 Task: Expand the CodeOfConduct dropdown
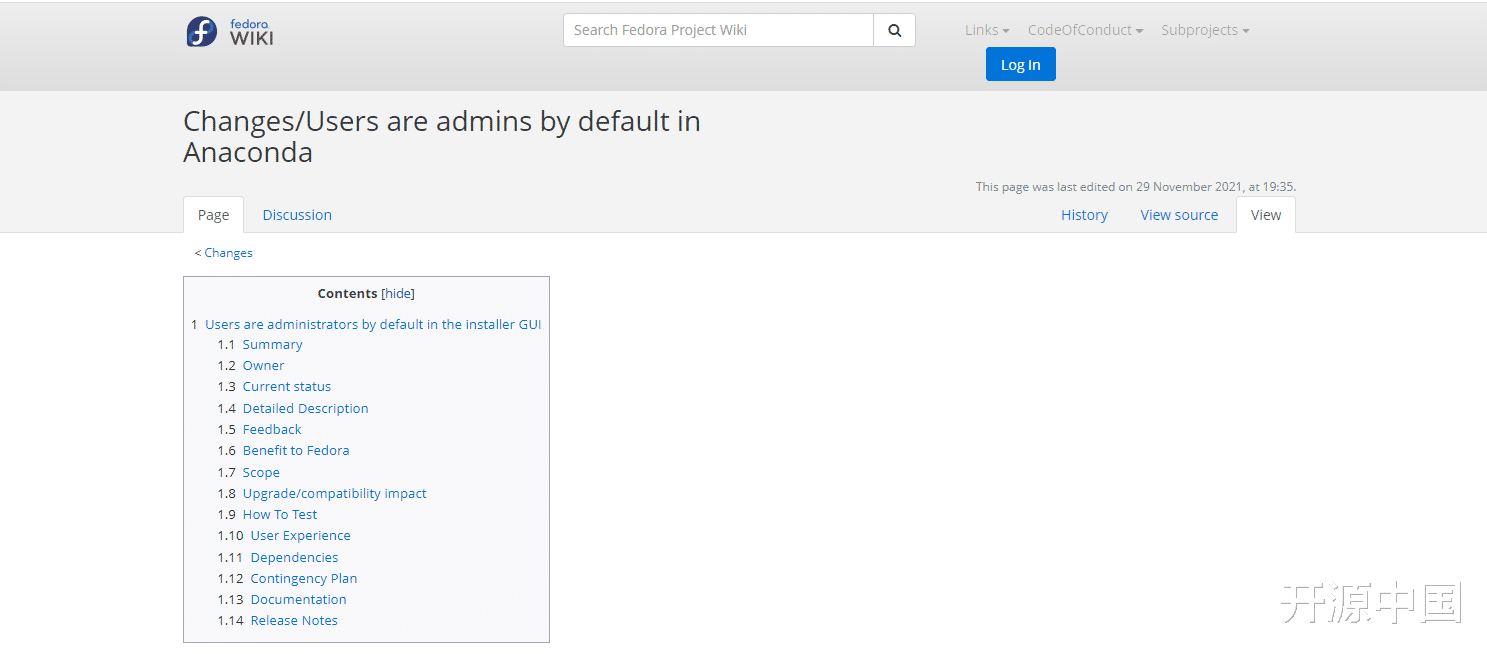click(1085, 30)
